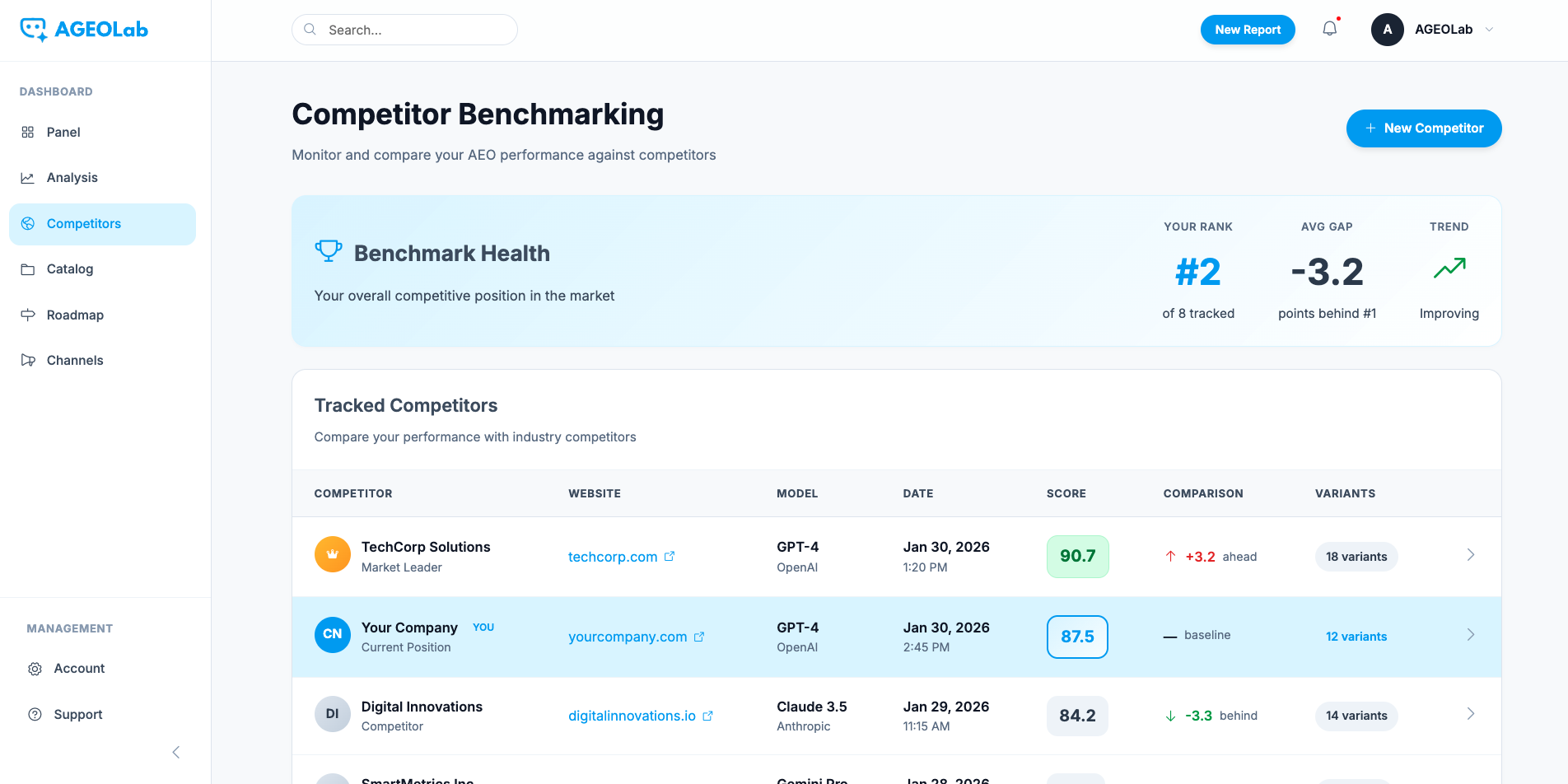The height and width of the screenshot is (784, 1568).
Task: Click the Improving trend arrow icon
Action: point(1449,268)
